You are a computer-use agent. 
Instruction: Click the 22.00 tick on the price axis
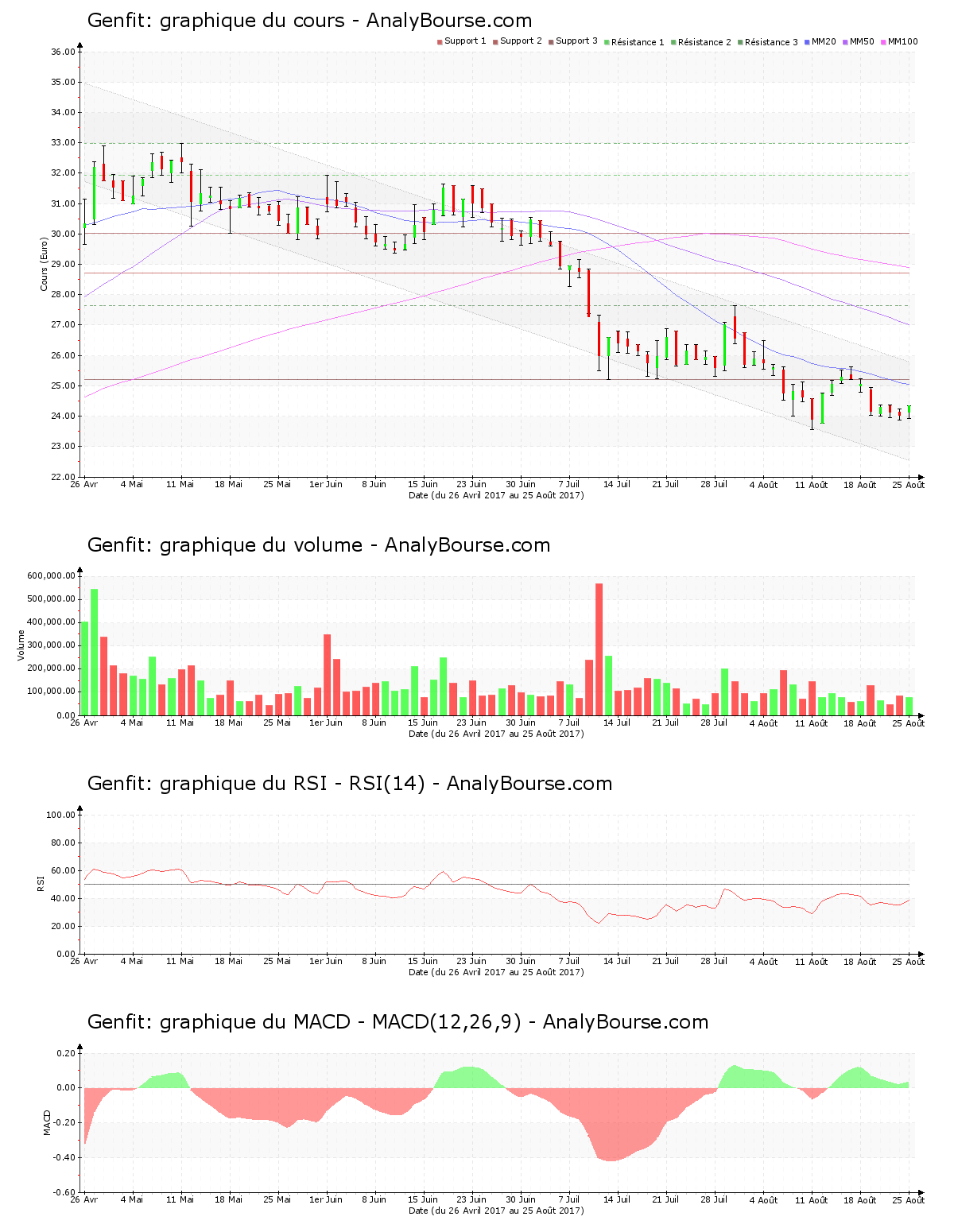(x=63, y=477)
